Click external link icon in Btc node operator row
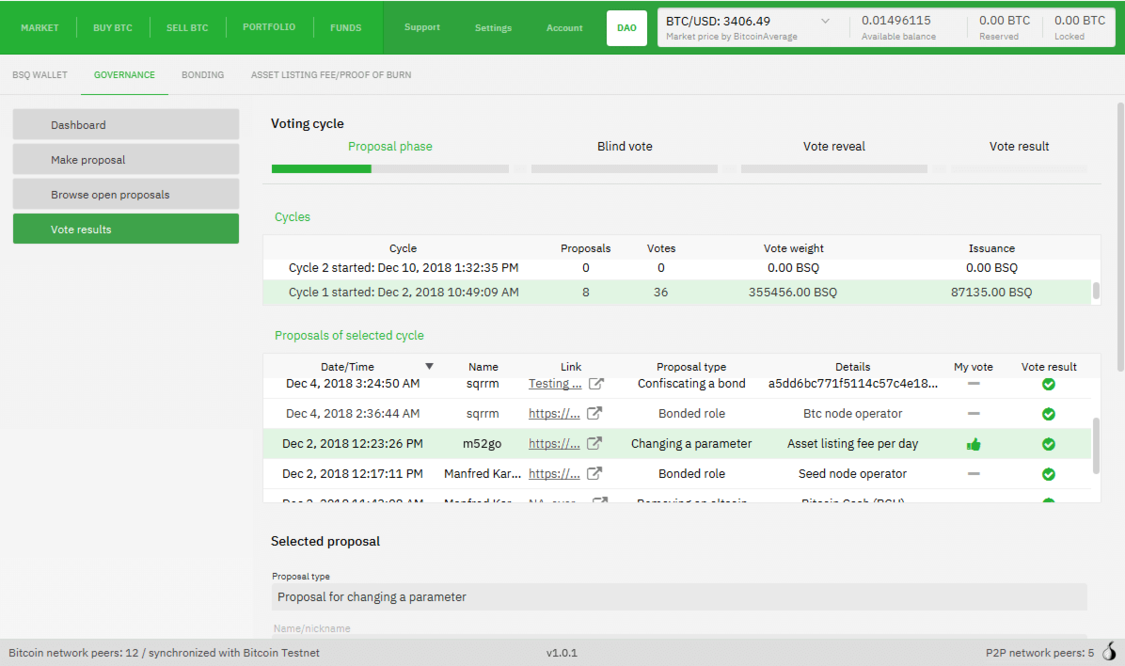The image size is (1125, 666). 594,413
